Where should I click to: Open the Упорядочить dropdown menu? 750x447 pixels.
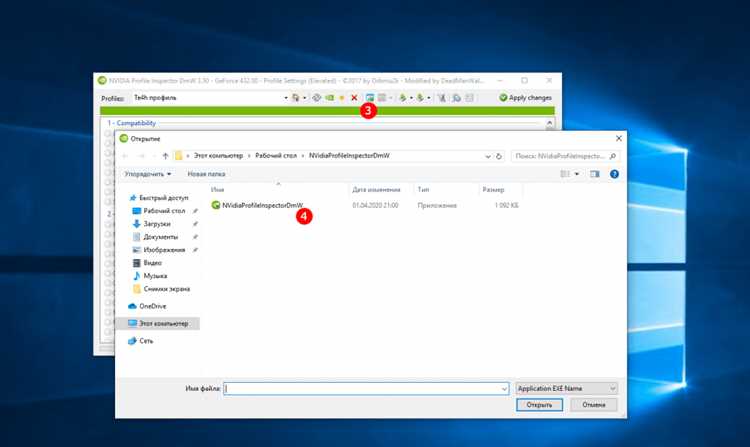point(148,174)
